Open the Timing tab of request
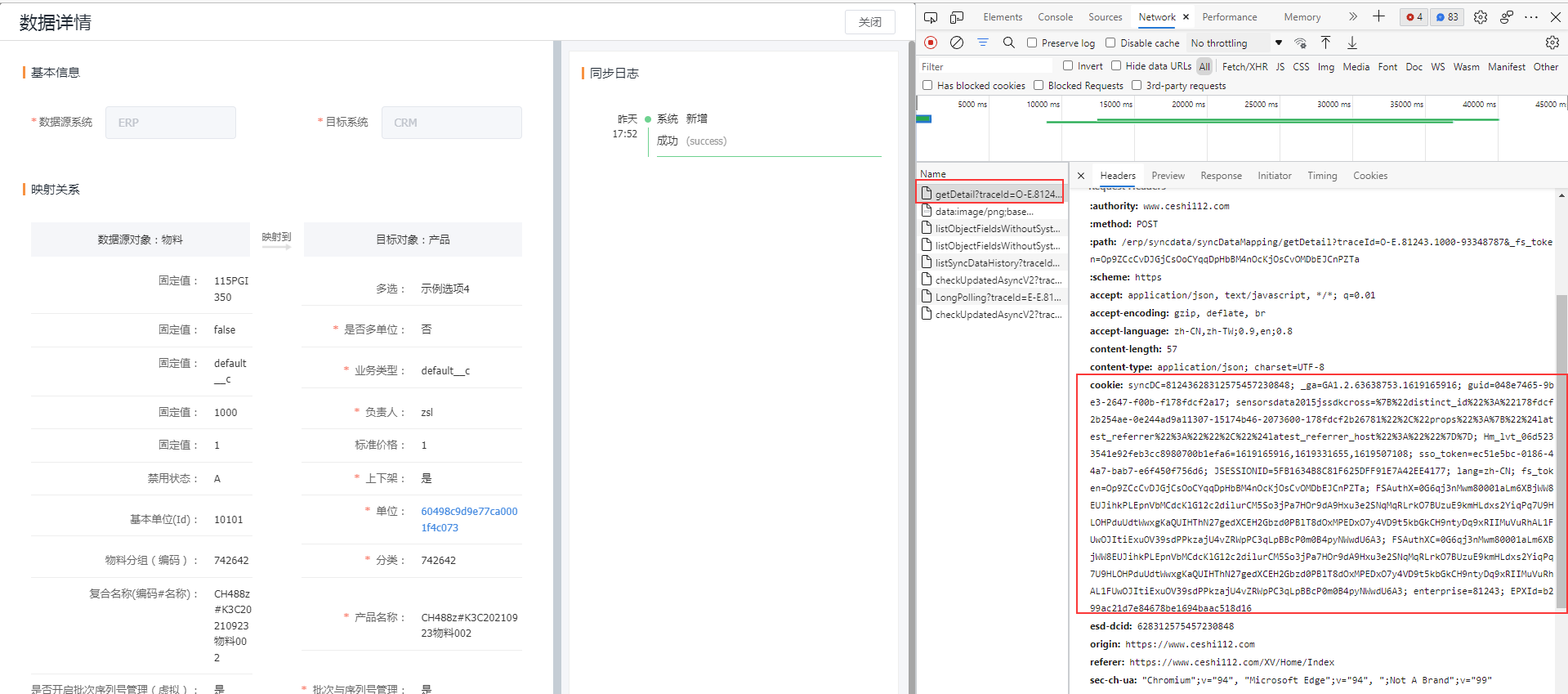Screen dimensions: 1568x694 pyautogui.click(x=1322, y=176)
